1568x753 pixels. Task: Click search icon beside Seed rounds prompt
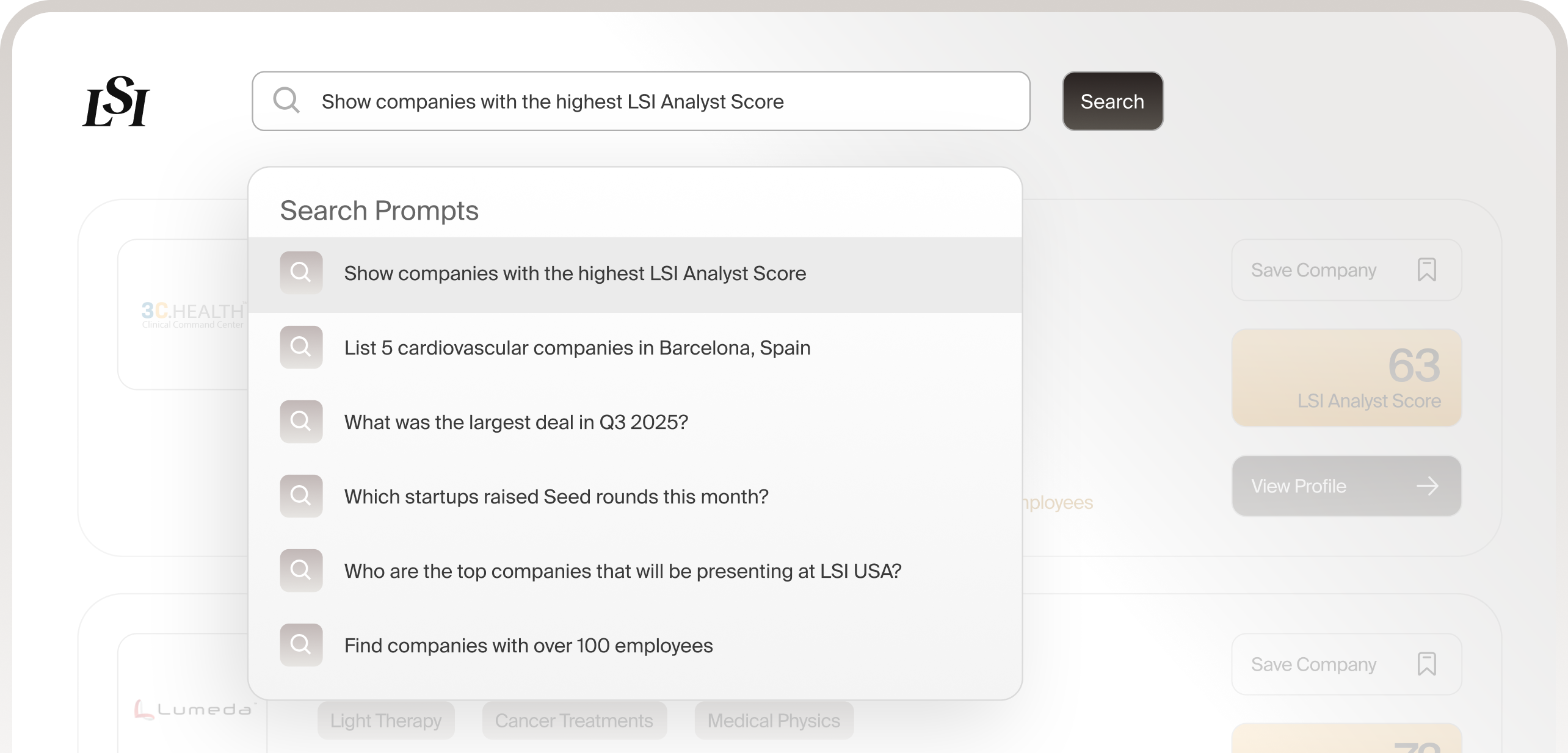[x=301, y=496]
